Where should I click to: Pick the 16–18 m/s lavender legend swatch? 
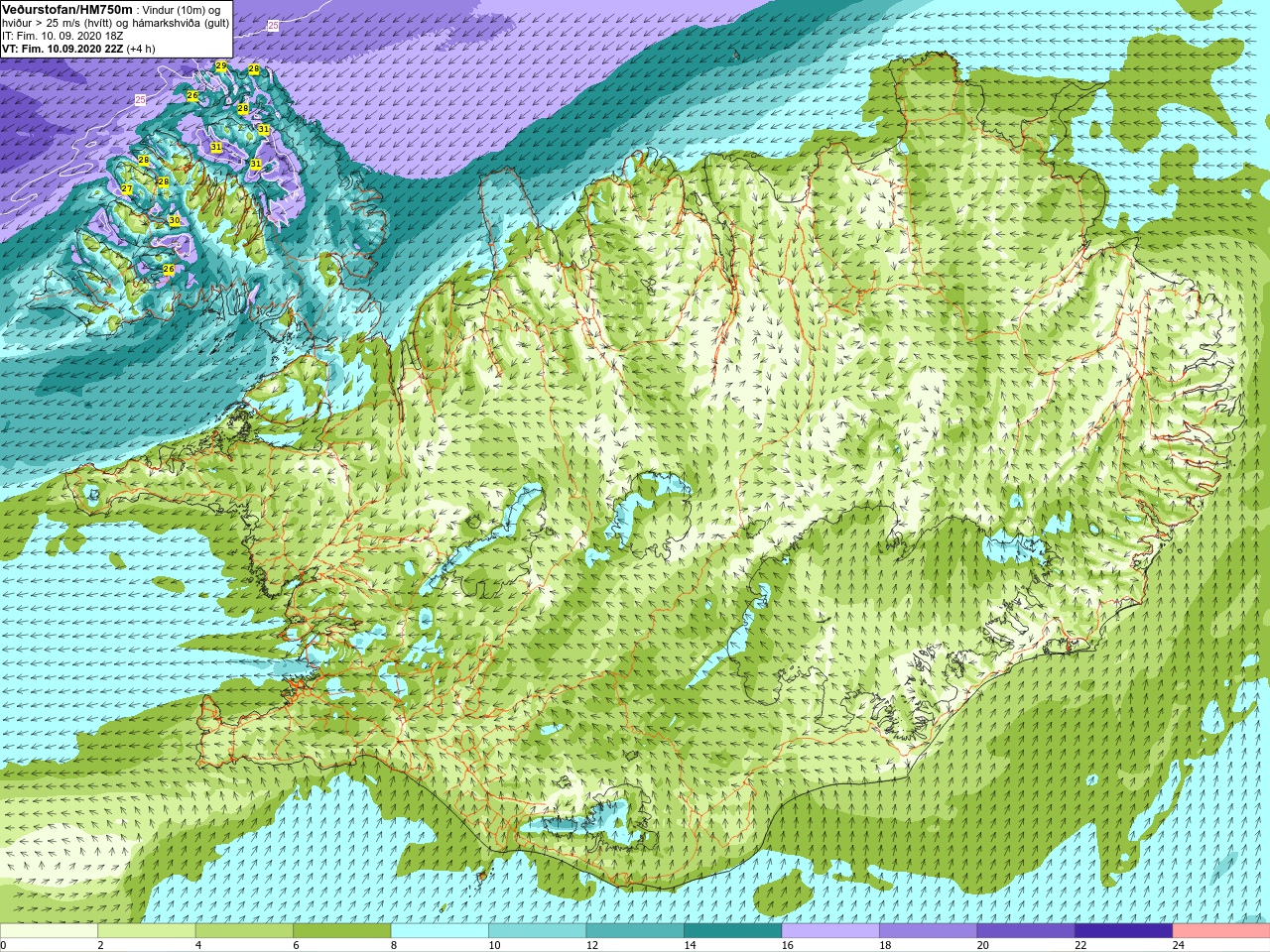point(830,931)
